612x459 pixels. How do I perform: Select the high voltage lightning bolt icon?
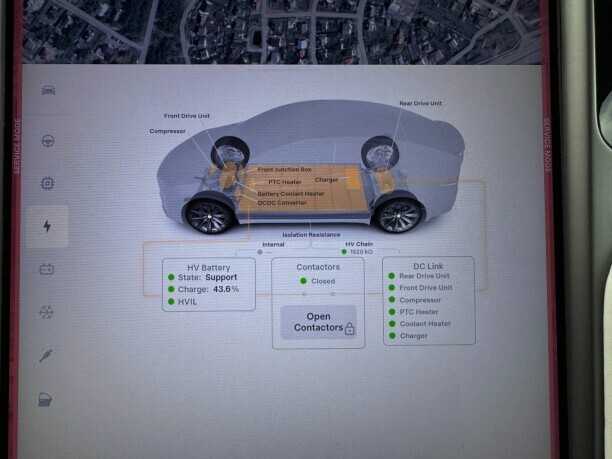[47, 226]
